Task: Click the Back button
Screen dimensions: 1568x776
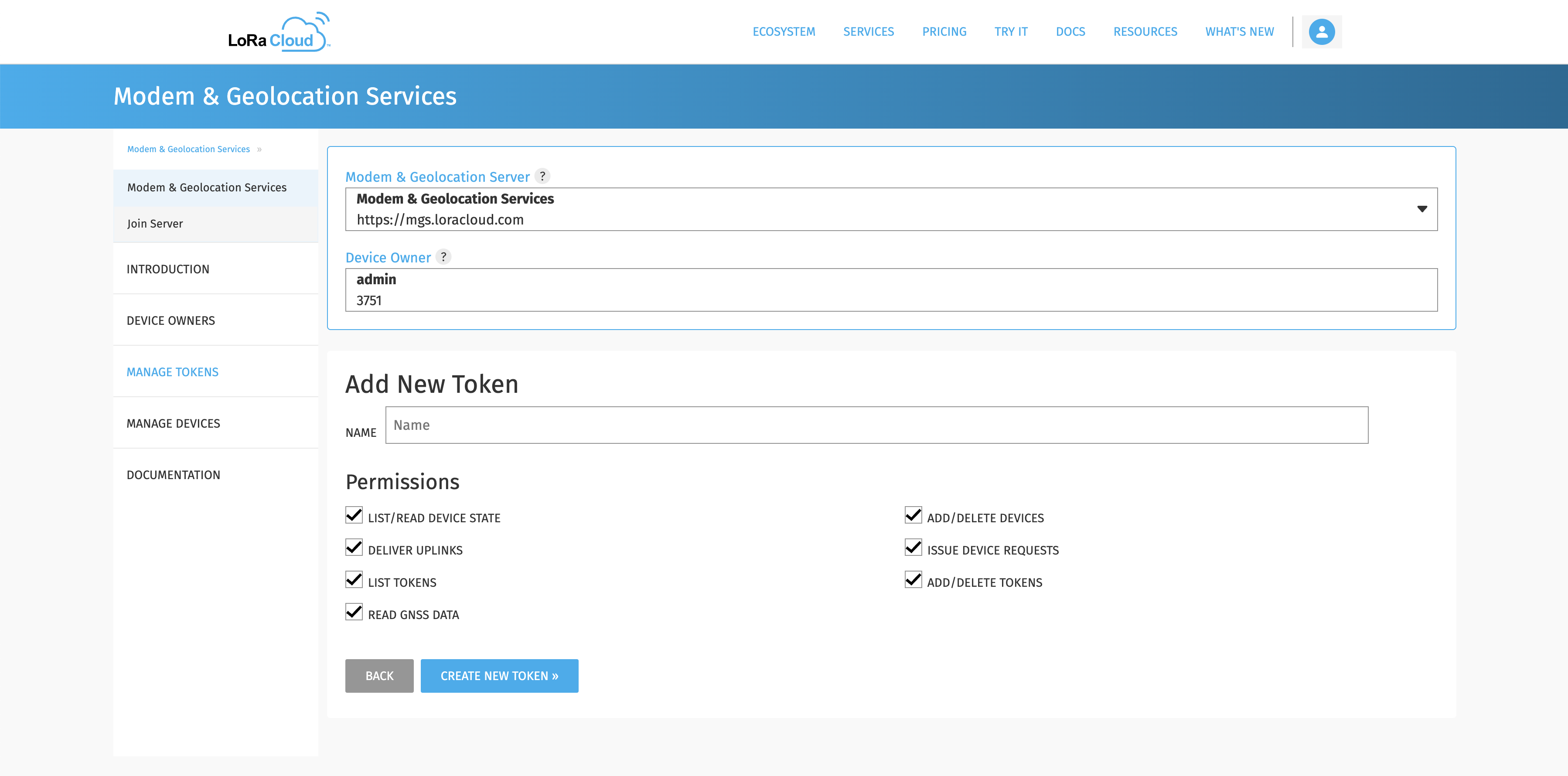Action: click(379, 676)
